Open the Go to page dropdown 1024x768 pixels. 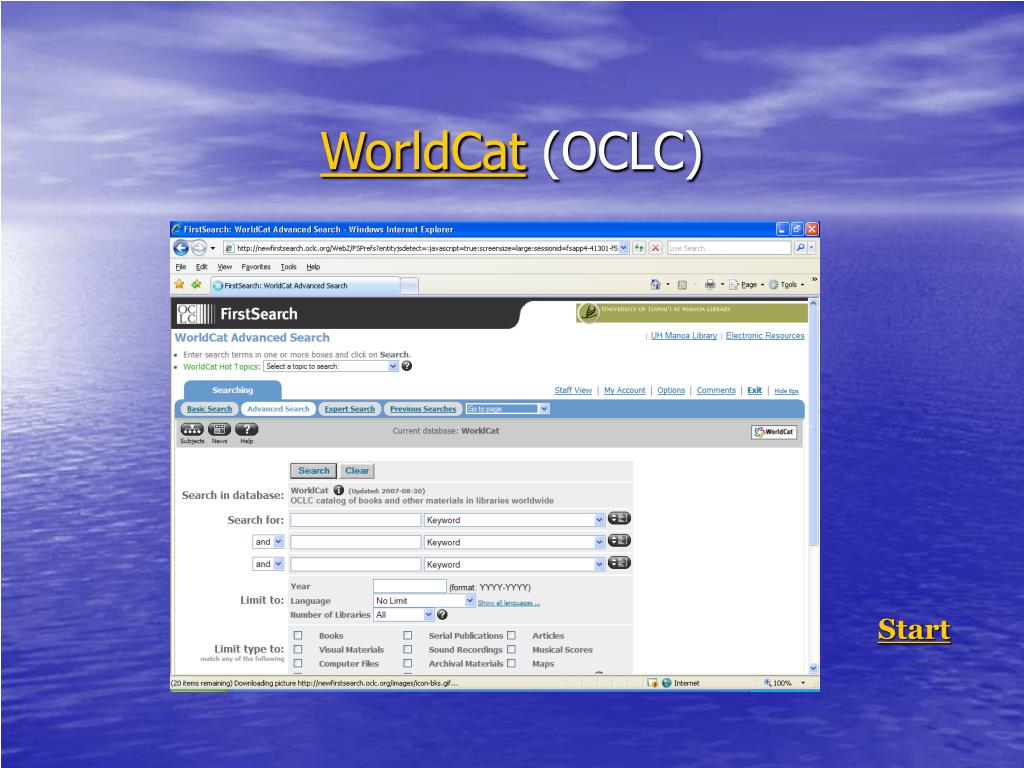507,409
